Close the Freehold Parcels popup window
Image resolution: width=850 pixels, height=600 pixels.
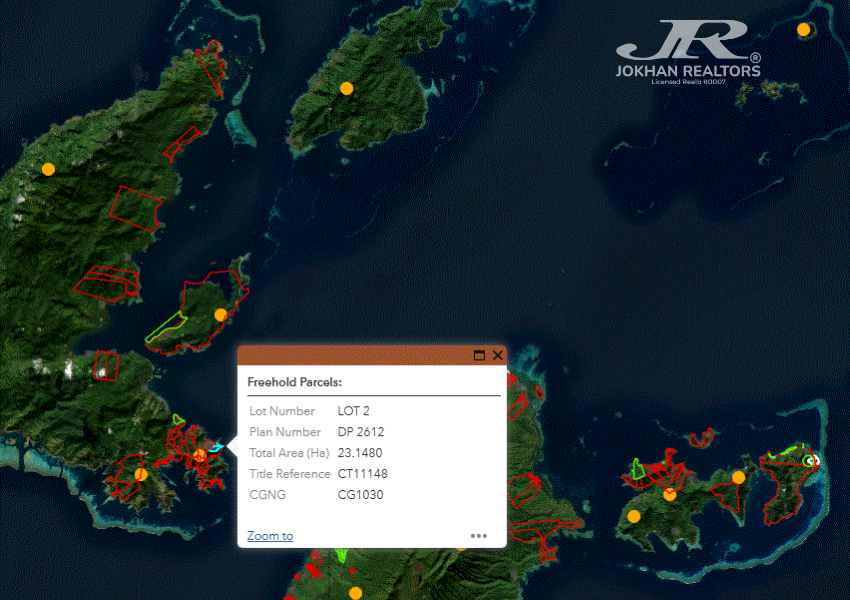[498, 355]
